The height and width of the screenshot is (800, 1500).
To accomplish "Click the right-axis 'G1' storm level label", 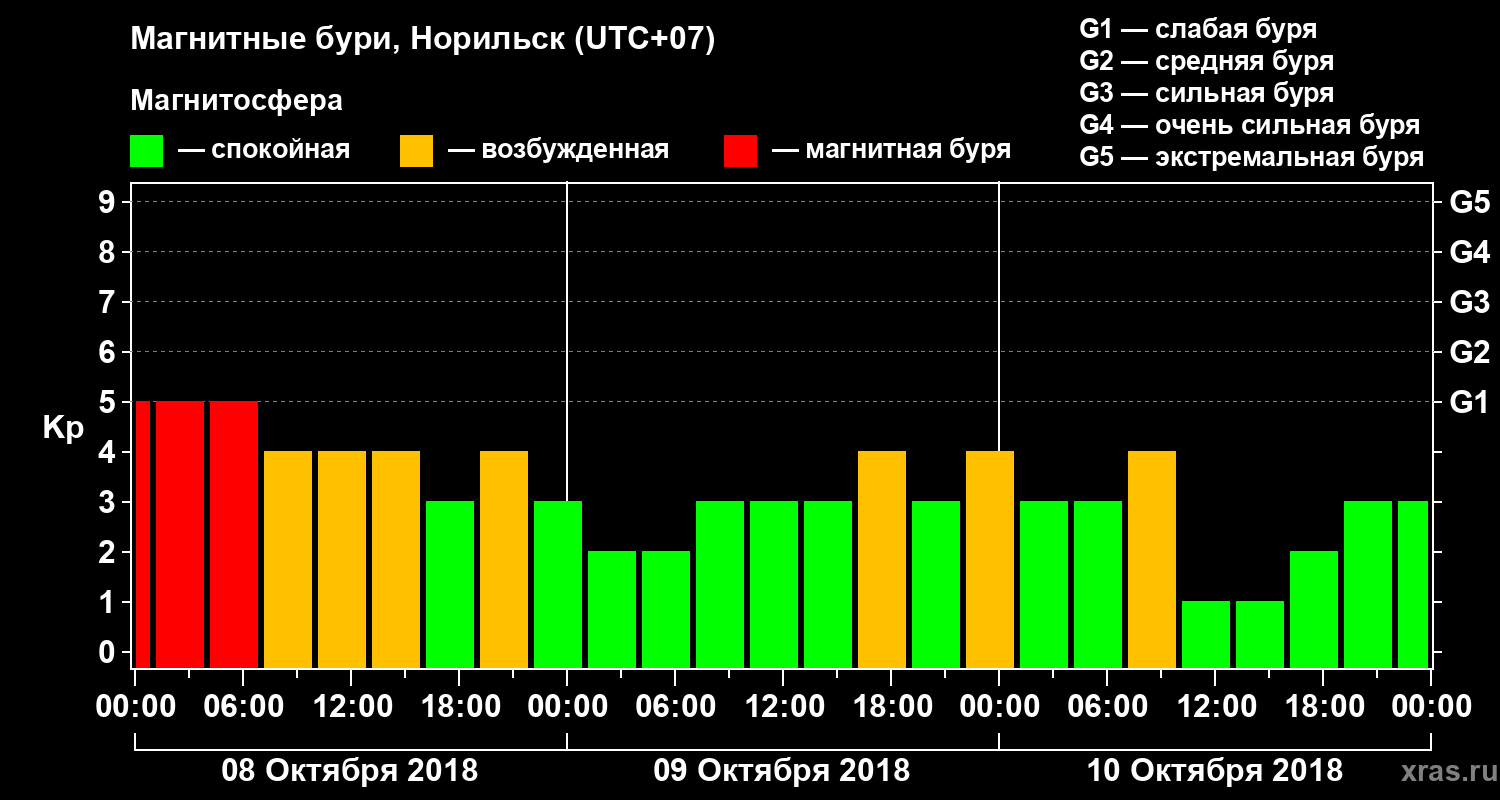I will pyautogui.click(x=1469, y=402).
